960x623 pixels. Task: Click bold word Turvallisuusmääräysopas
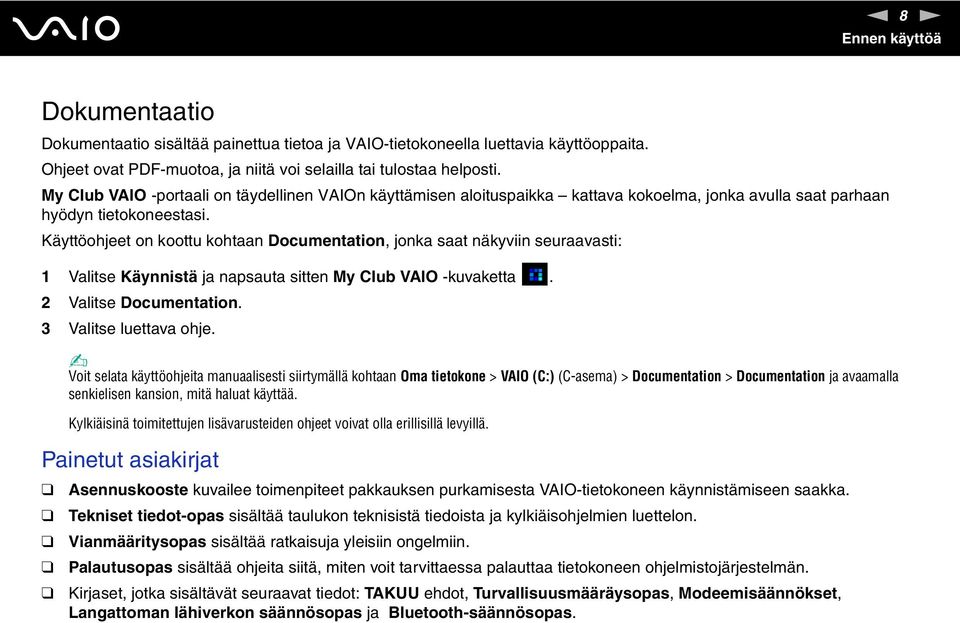tap(571, 593)
